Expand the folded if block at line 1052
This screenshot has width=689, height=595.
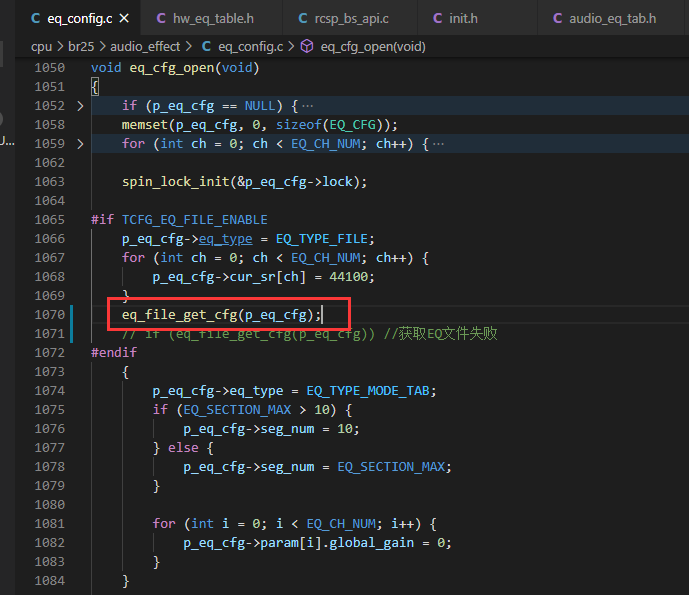[x=80, y=106]
